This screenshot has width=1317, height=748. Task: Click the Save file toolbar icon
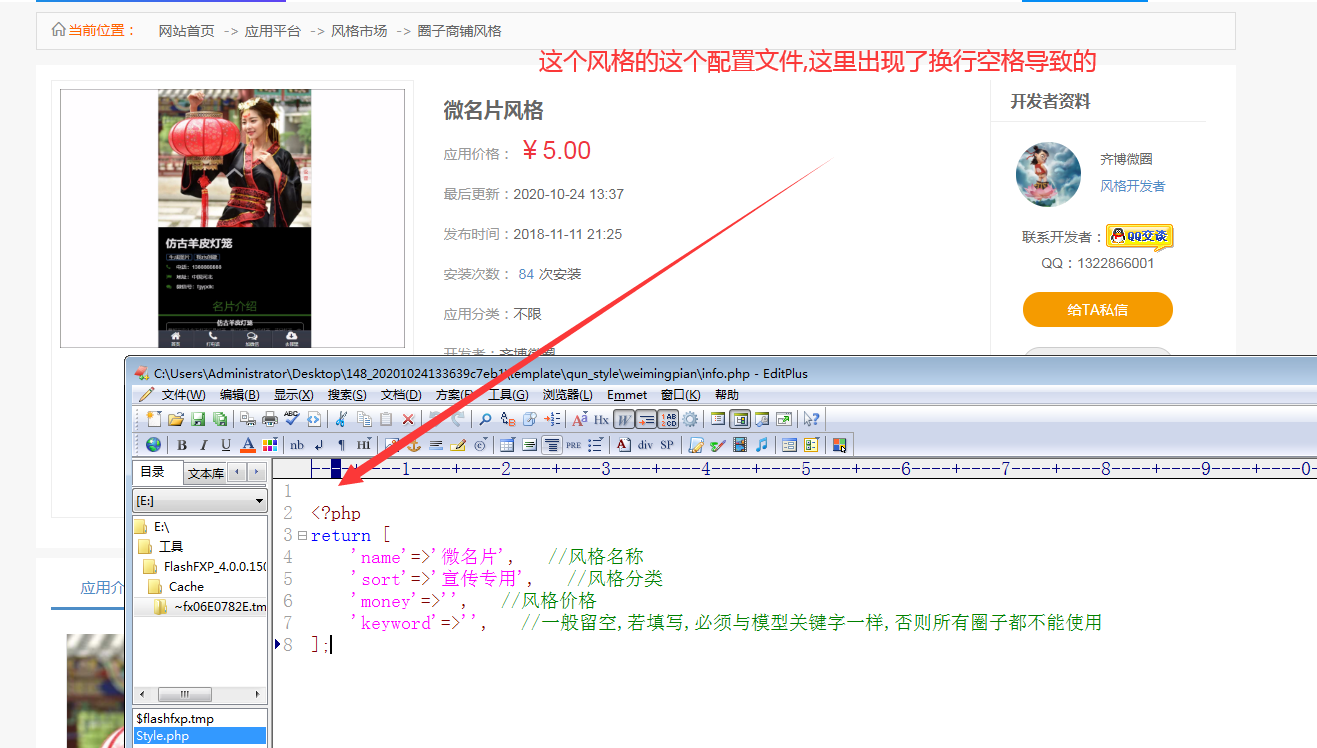click(x=198, y=419)
